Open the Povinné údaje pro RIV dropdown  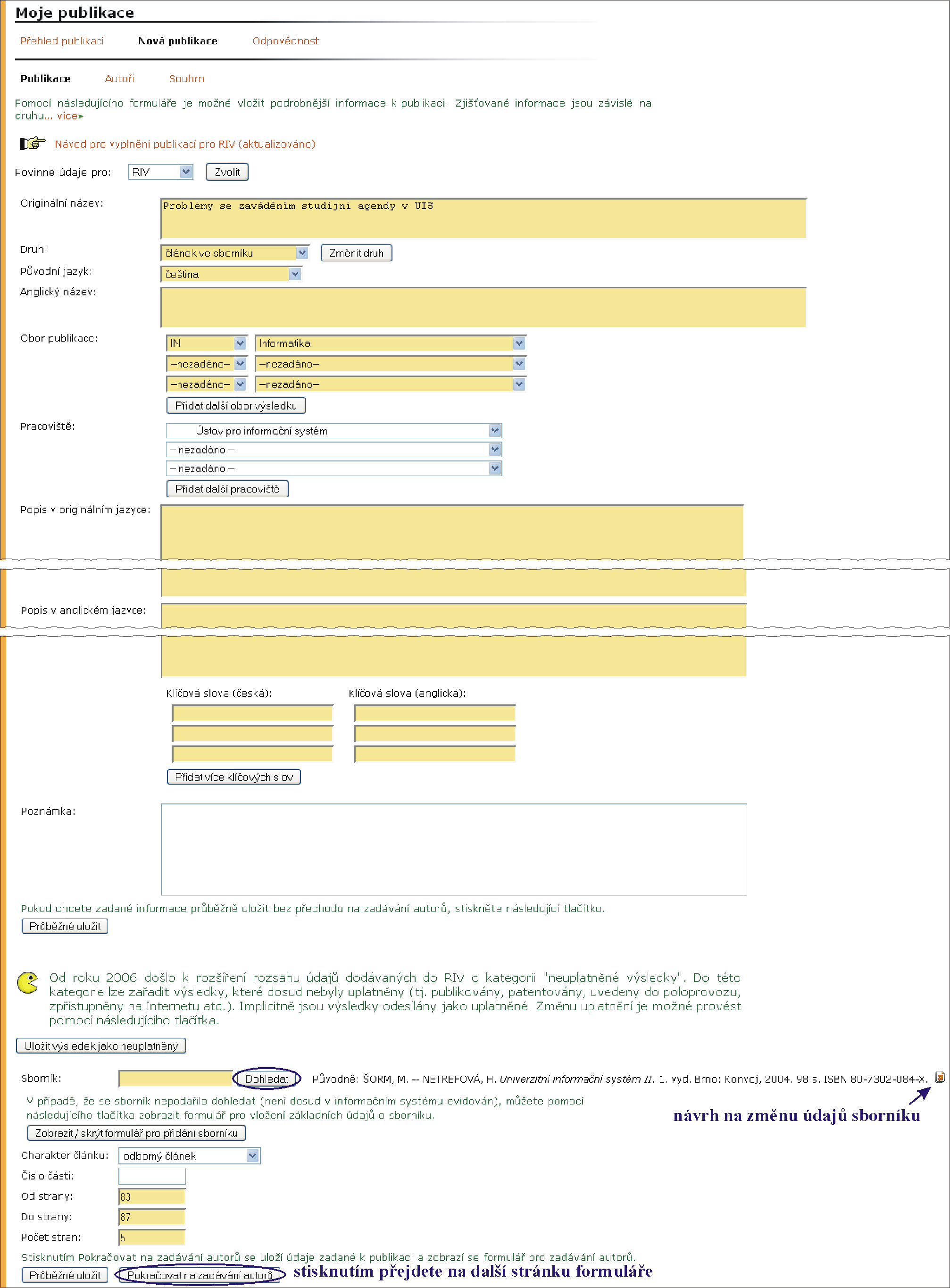click(160, 172)
